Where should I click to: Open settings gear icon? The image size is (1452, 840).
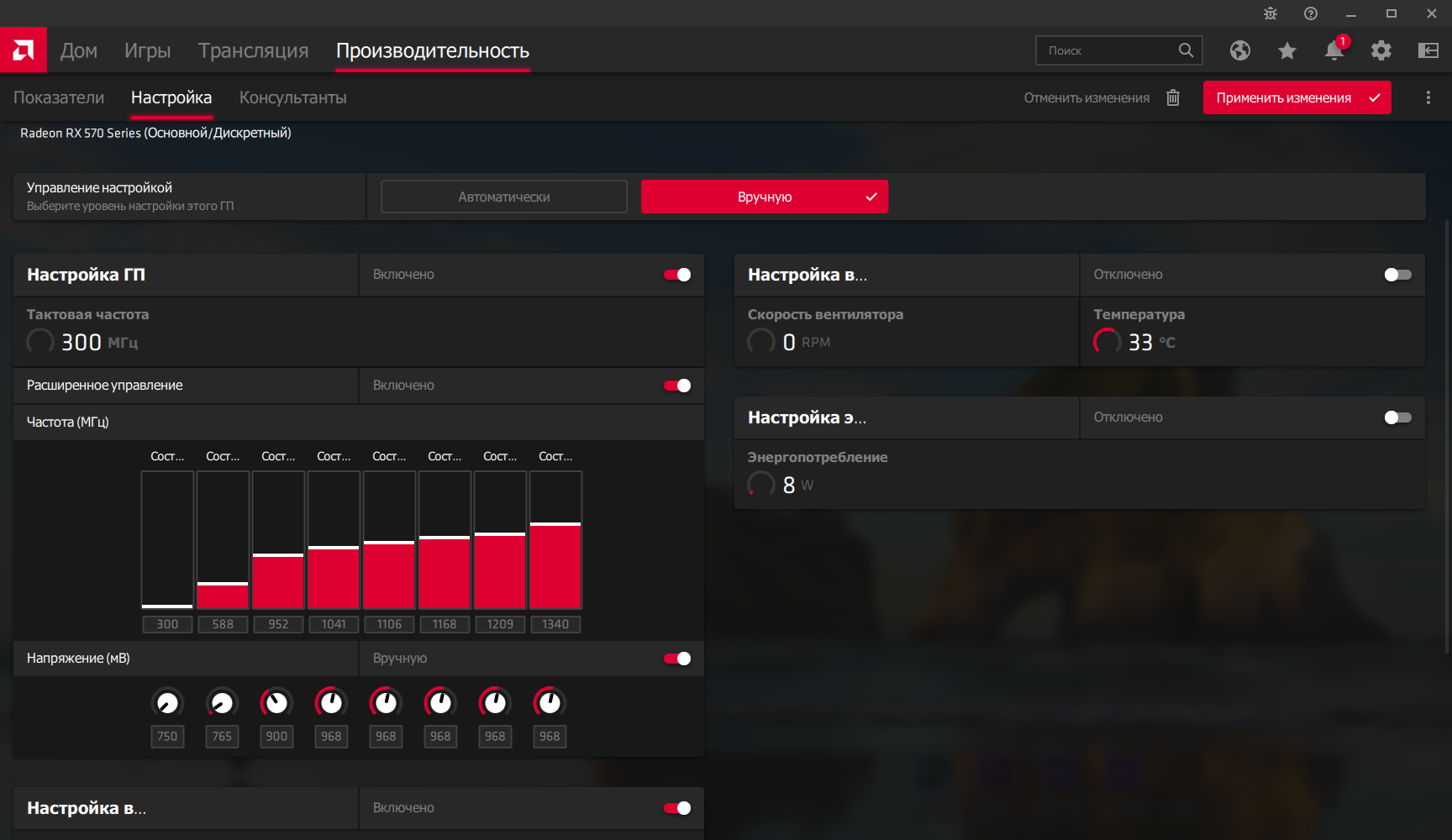[x=1381, y=50]
